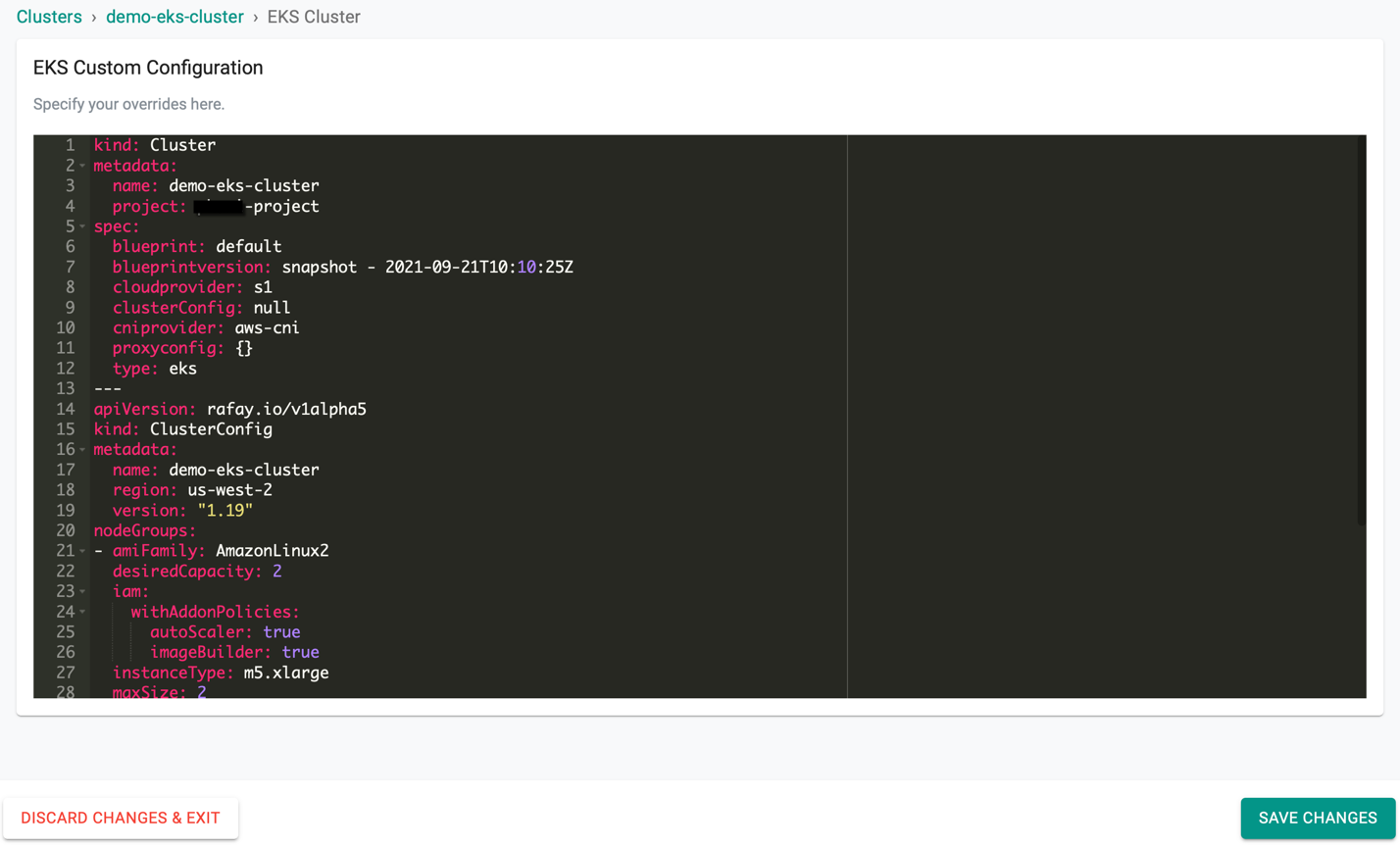Click 'amiFamily: AmazonLinux2' text

click(221, 552)
